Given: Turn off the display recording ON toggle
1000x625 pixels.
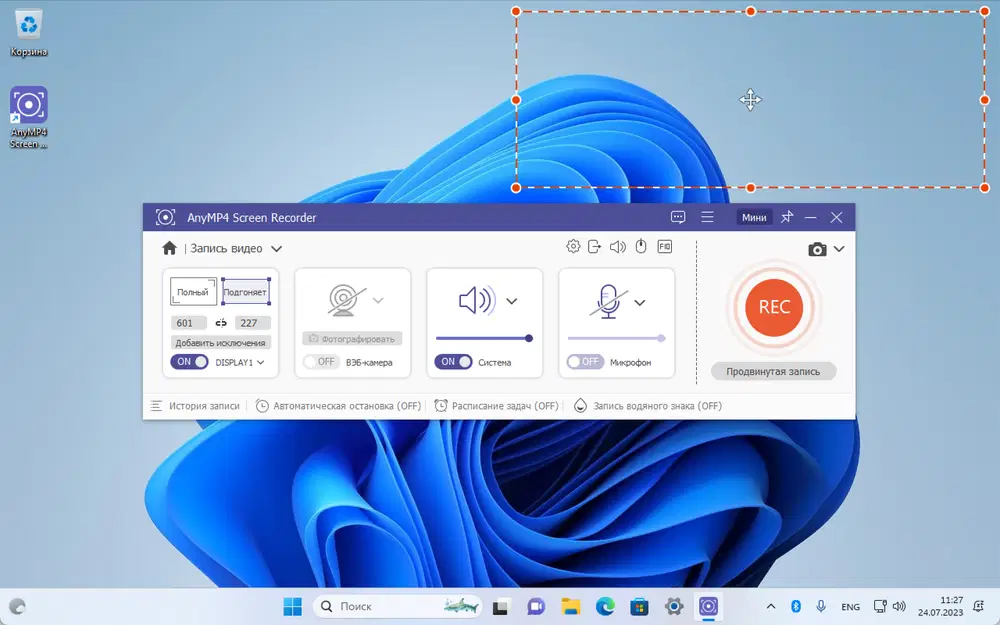Looking at the screenshot, I should [x=189, y=362].
